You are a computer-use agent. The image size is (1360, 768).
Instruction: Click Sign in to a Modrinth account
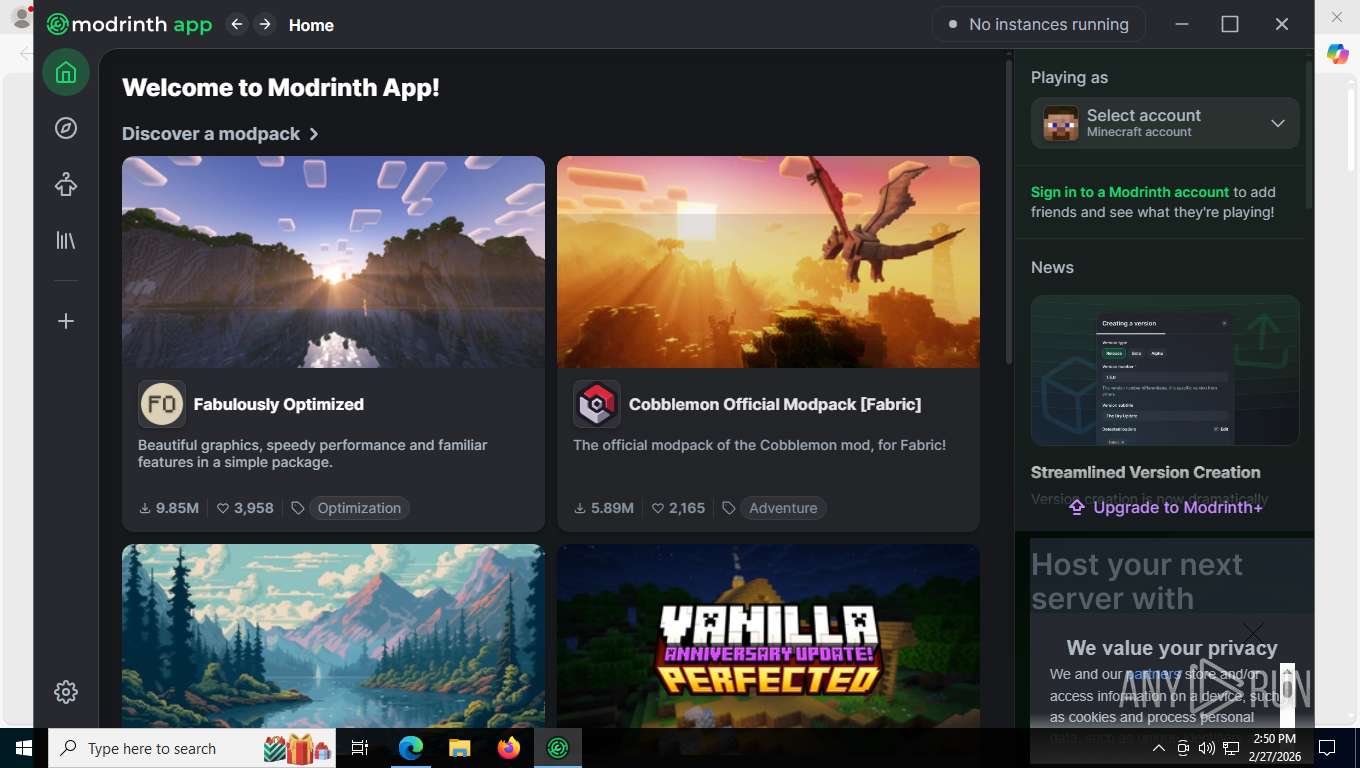[x=1130, y=192]
